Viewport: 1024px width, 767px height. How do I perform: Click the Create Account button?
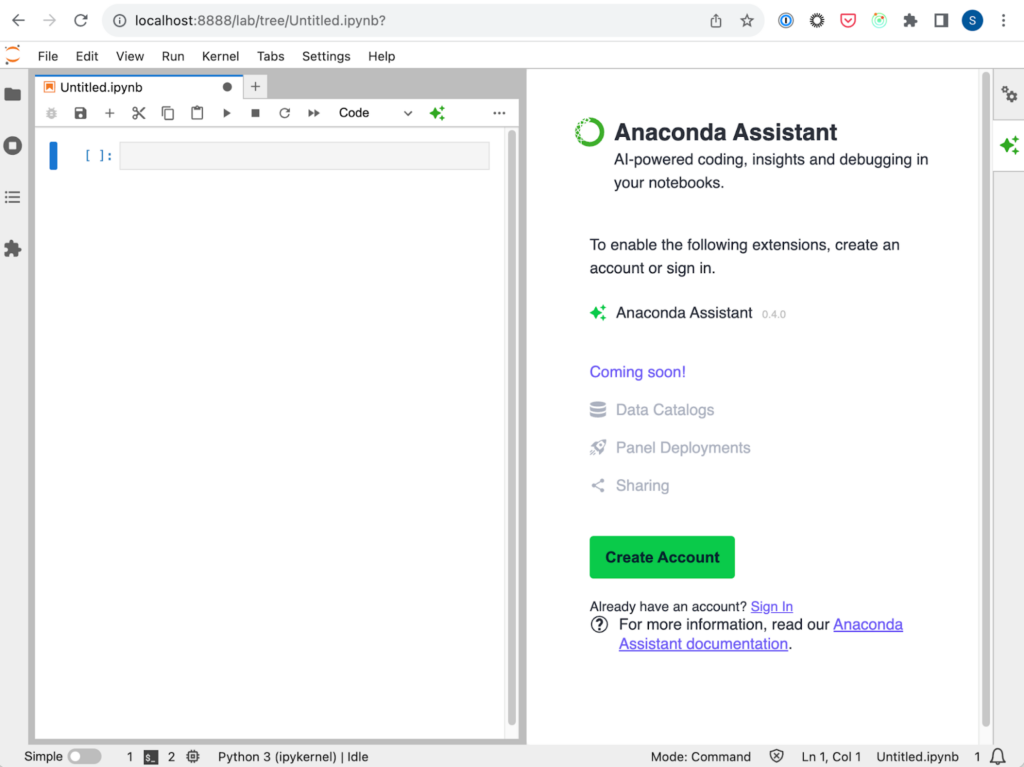(x=662, y=557)
